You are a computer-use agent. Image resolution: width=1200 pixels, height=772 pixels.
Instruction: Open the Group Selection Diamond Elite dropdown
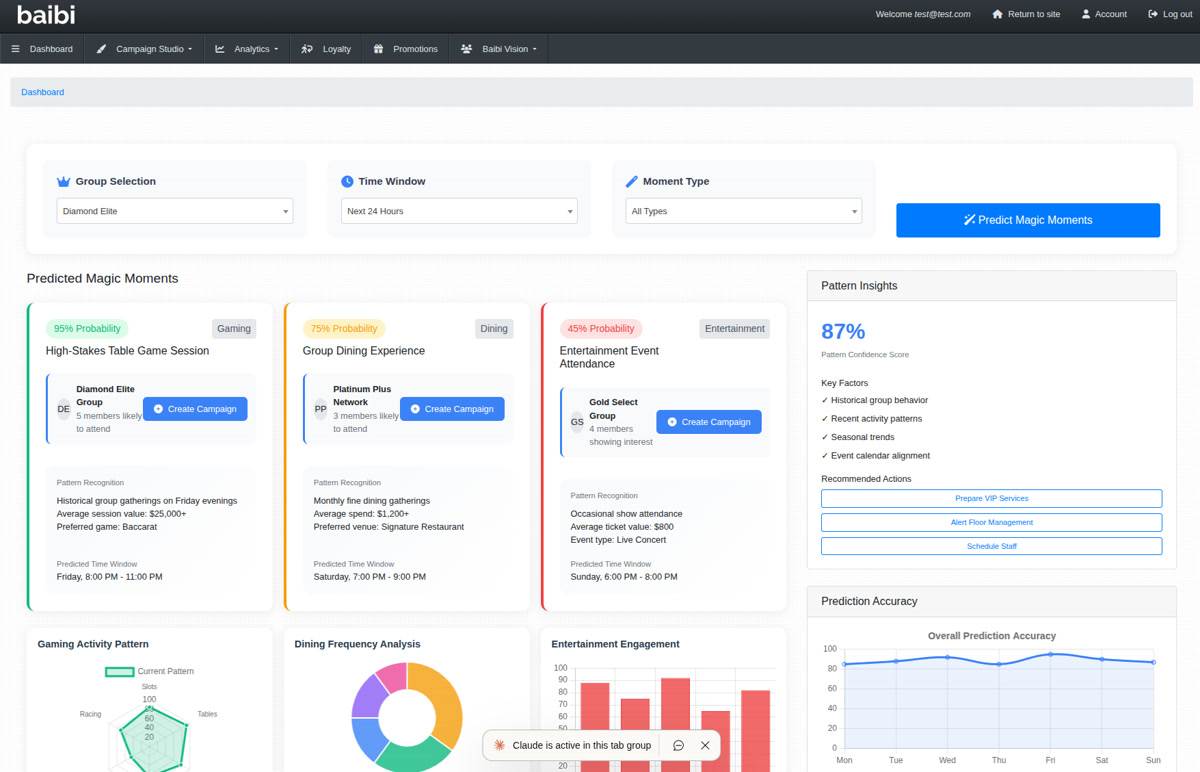tap(175, 211)
